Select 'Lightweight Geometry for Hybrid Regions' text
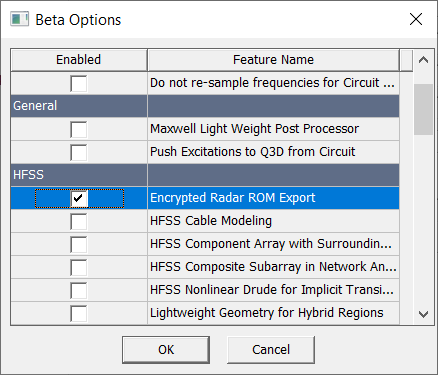This screenshot has width=438, height=375. point(267,313)
